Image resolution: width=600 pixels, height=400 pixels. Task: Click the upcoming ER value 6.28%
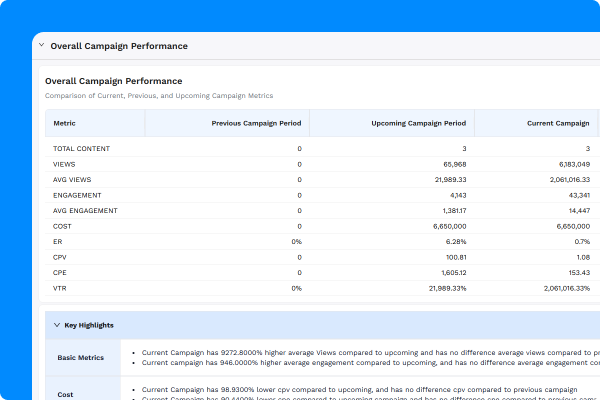(453, 241)
